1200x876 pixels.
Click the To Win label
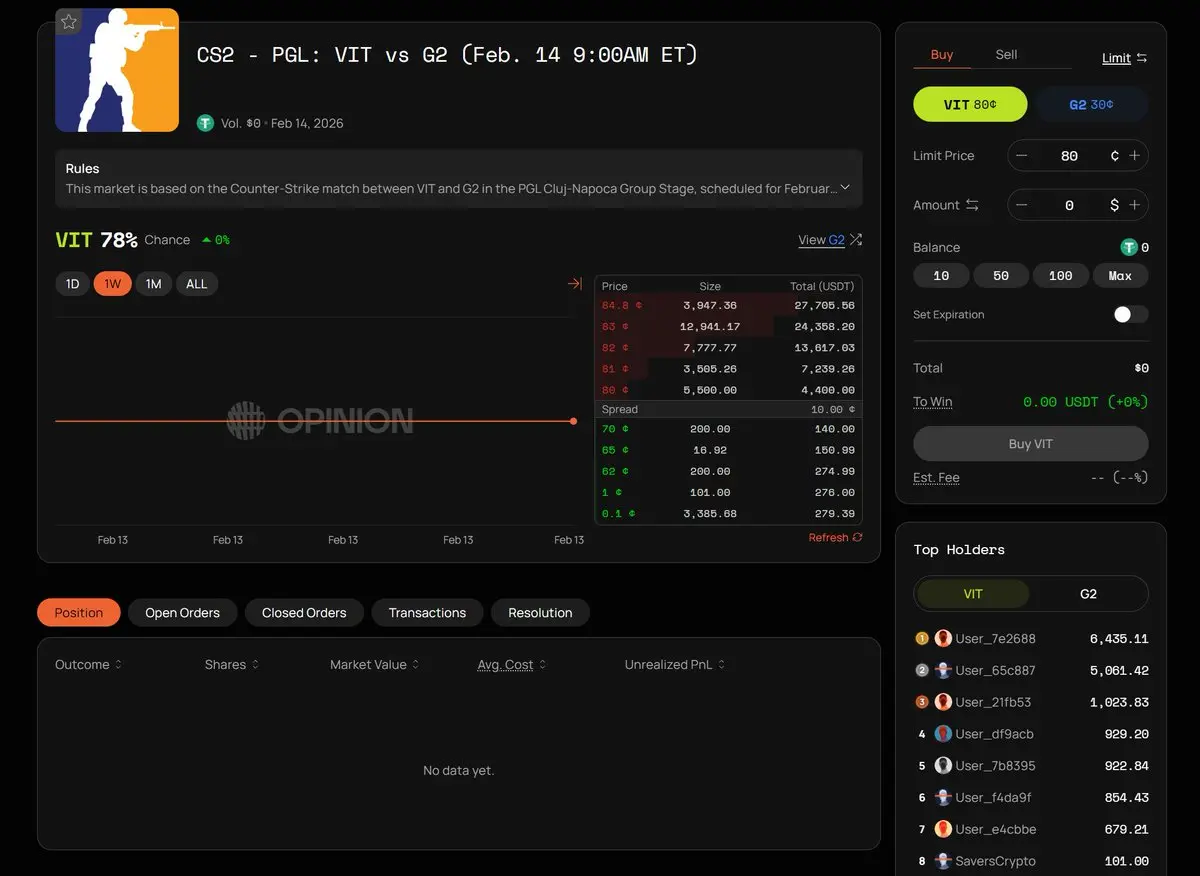coord(932,402)
